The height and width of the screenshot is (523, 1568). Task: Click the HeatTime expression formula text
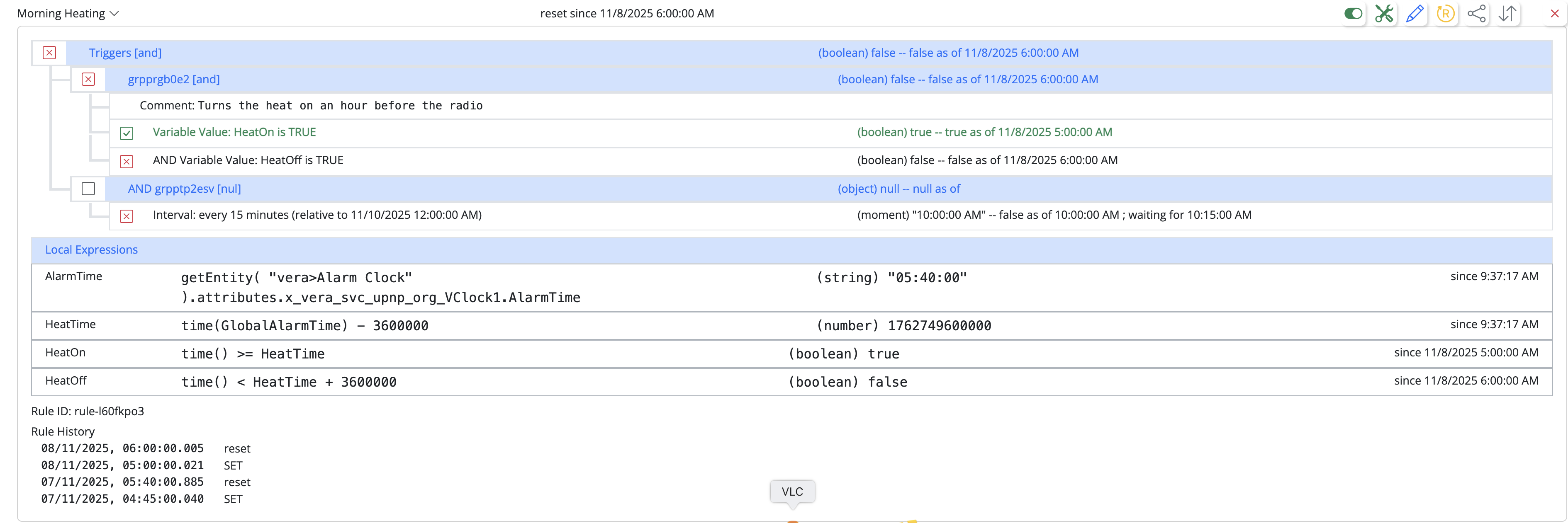pyautogui.click(x=304, y=325)
